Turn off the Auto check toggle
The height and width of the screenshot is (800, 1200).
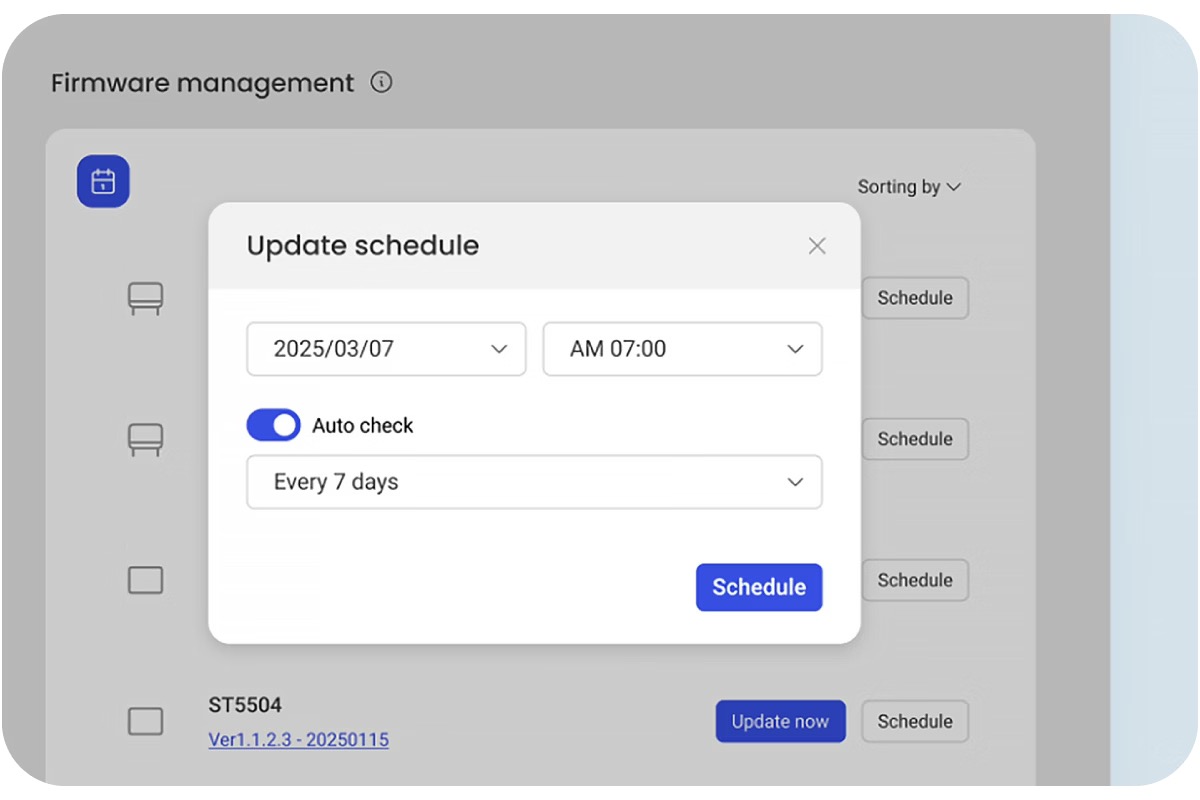[273, 425]
